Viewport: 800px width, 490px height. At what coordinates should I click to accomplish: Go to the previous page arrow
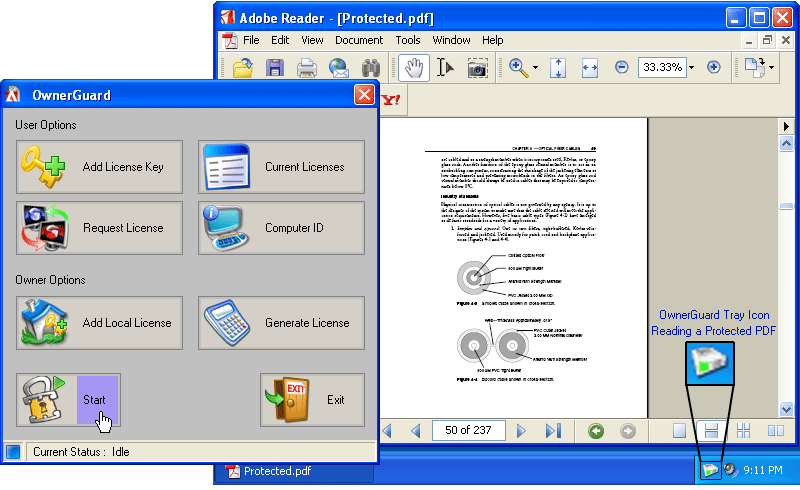(x=416, y=431)
